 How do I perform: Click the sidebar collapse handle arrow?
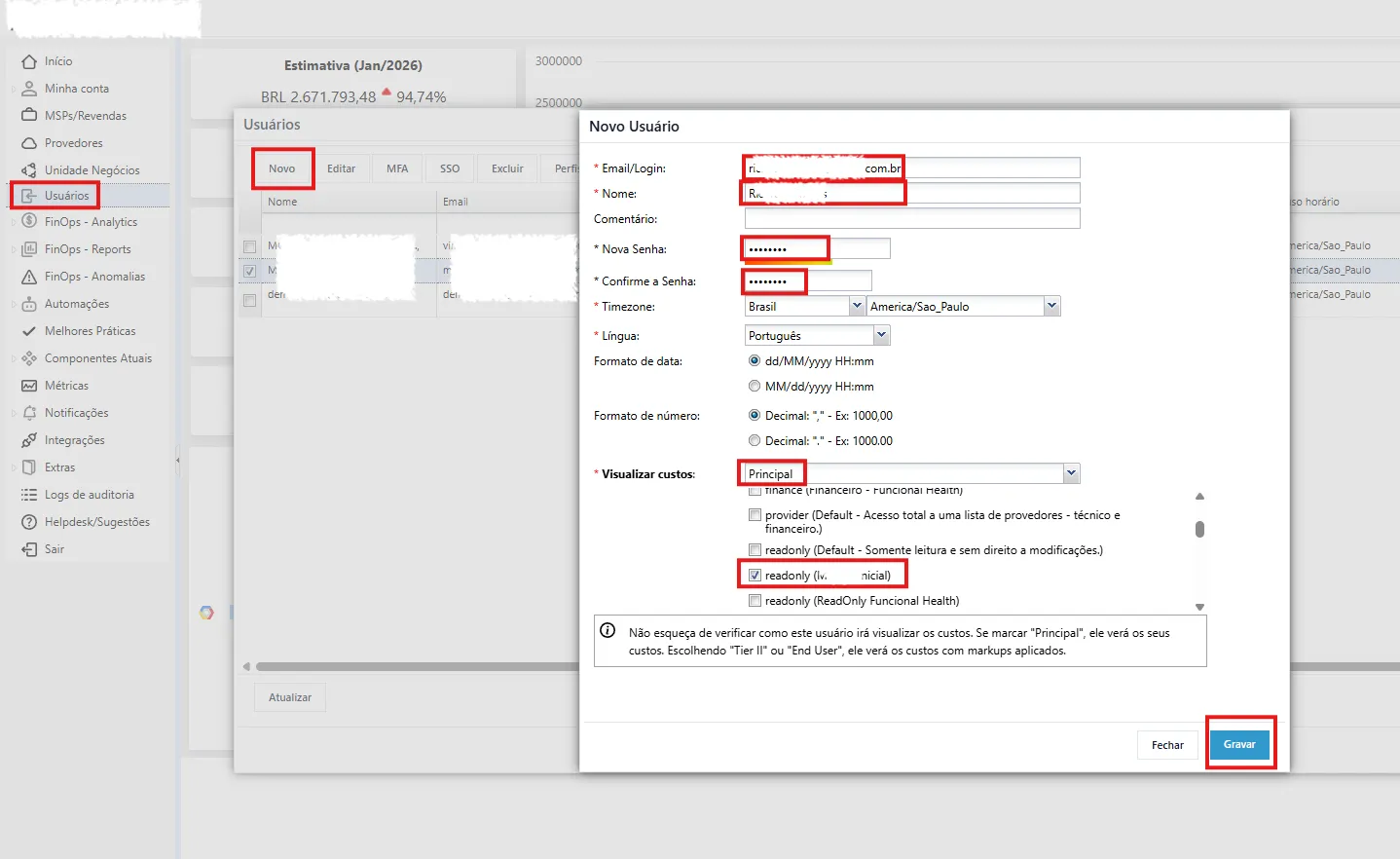(x=177, y=460)
